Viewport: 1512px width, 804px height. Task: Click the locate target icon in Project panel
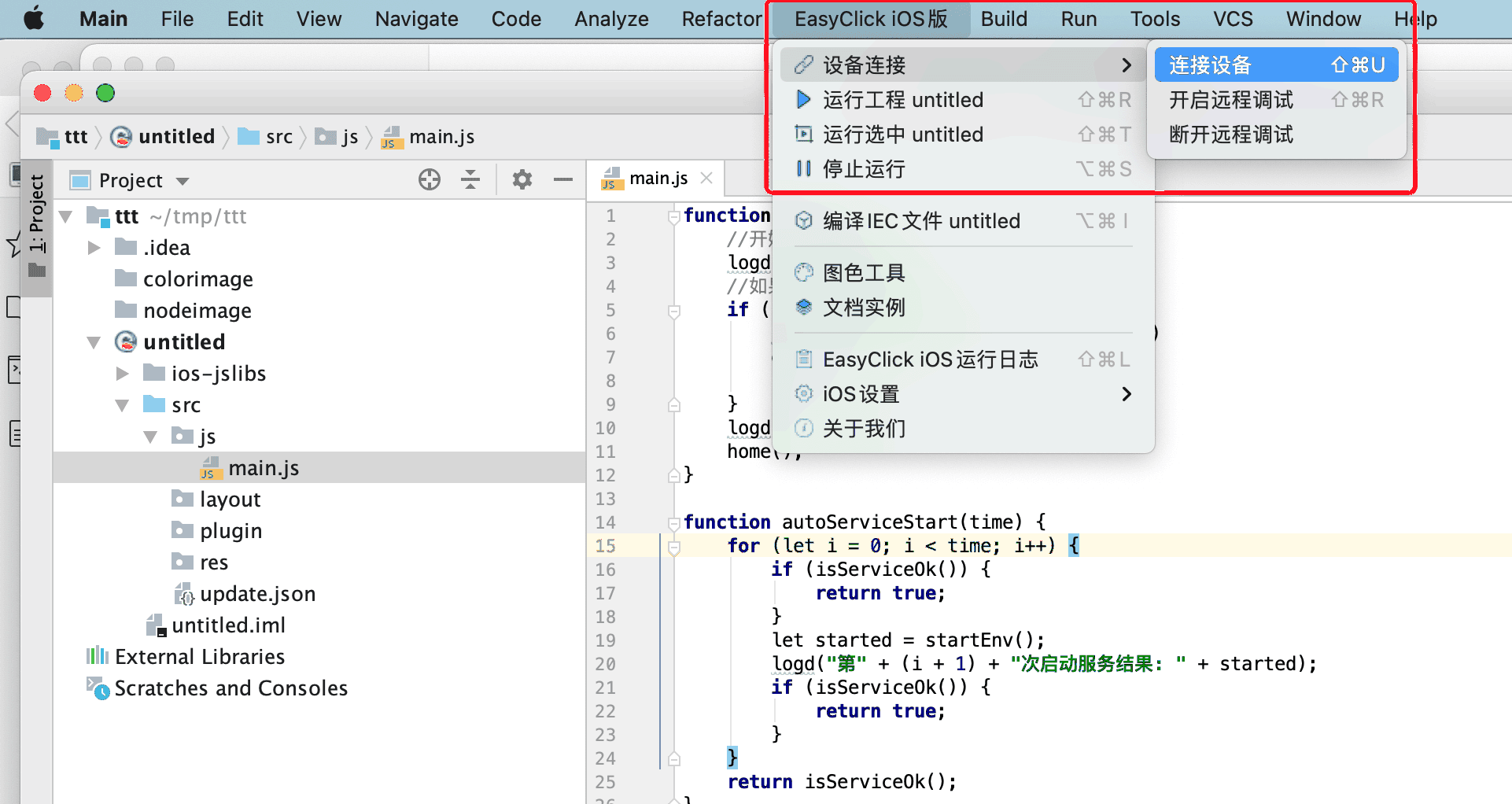pos(430,179)
